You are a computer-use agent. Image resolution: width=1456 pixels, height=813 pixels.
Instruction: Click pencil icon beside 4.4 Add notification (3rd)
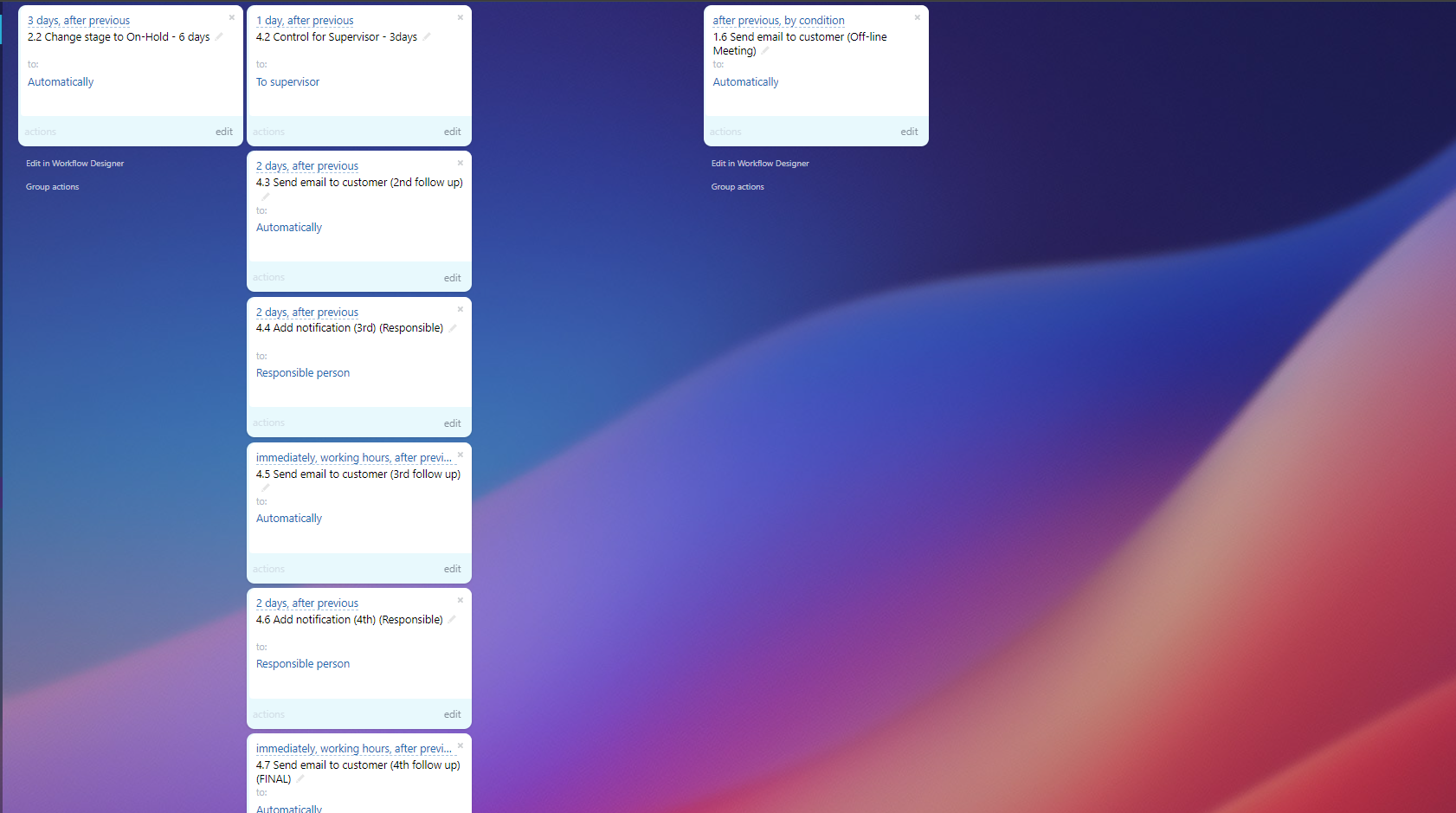(x=452, y=328)
